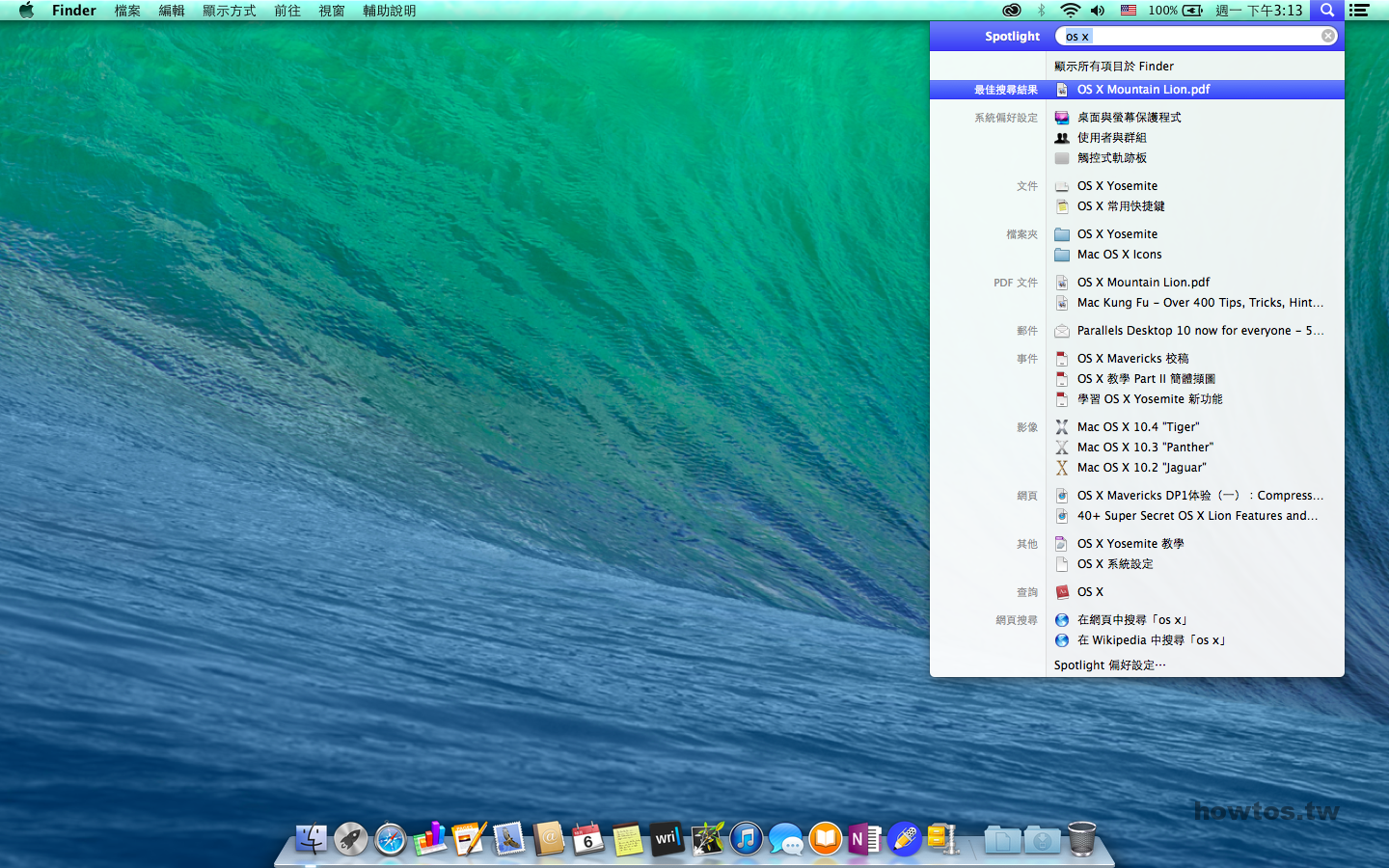This screenshot has height=868, width=1389.
Task: Open iTunes music icon in Dock
Action: [x=747, y=839]
